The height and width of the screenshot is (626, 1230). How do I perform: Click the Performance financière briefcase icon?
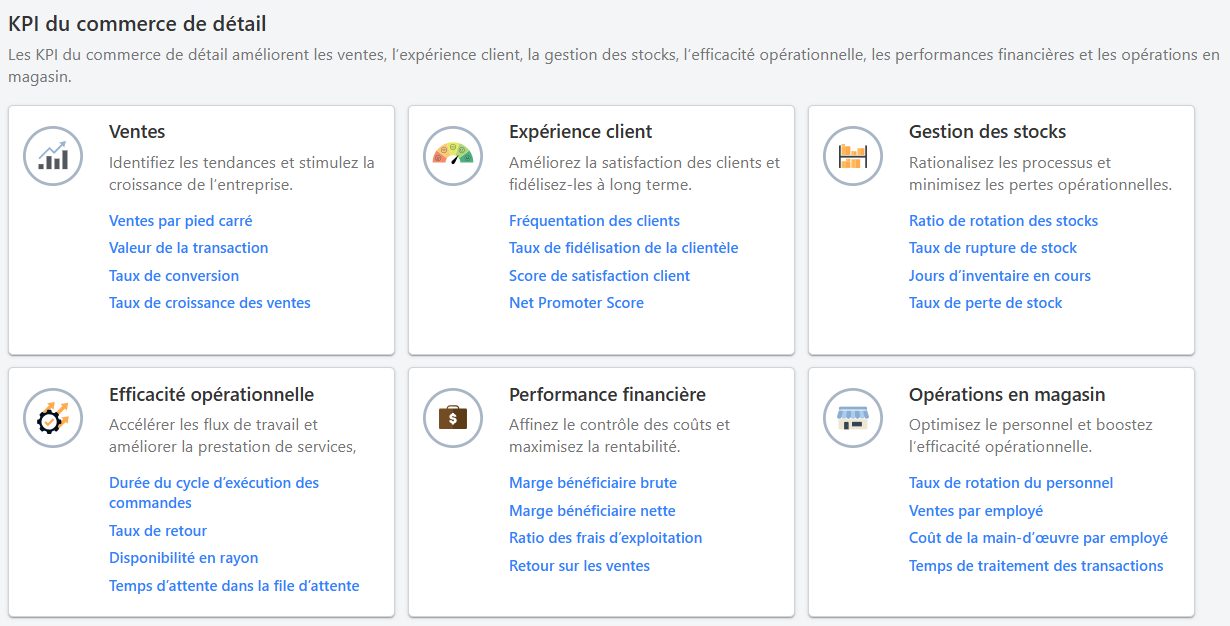(453, 418)
